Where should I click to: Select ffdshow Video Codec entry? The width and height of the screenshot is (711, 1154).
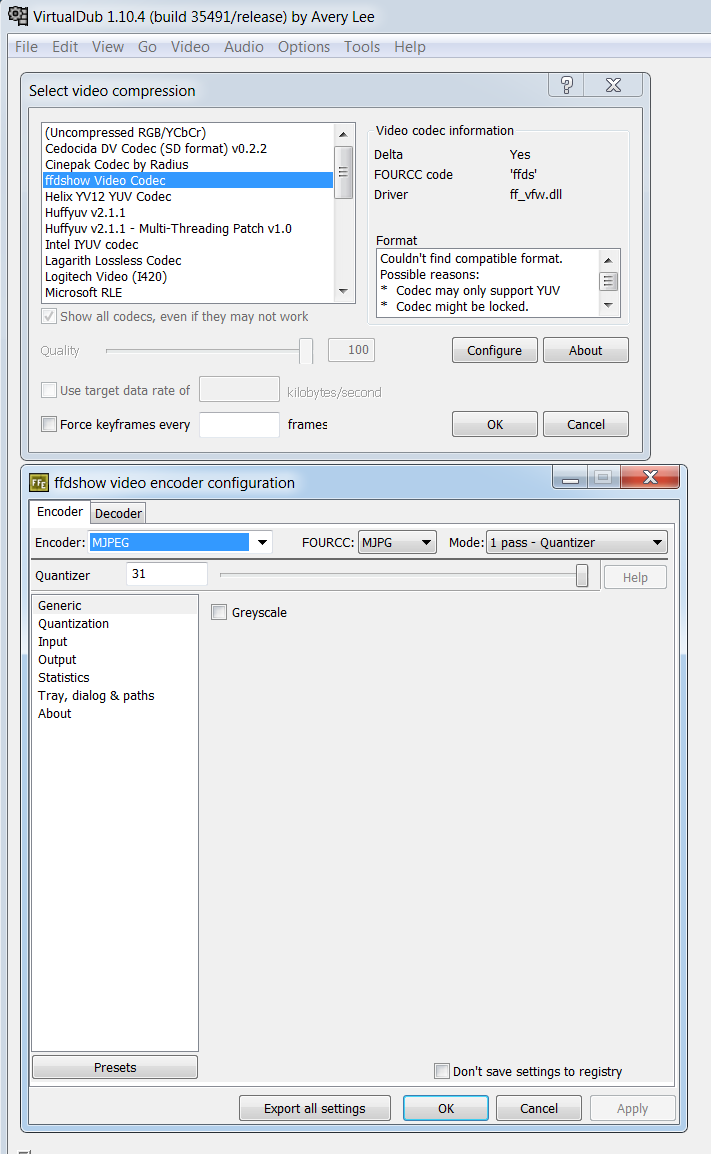click(188, 180)
